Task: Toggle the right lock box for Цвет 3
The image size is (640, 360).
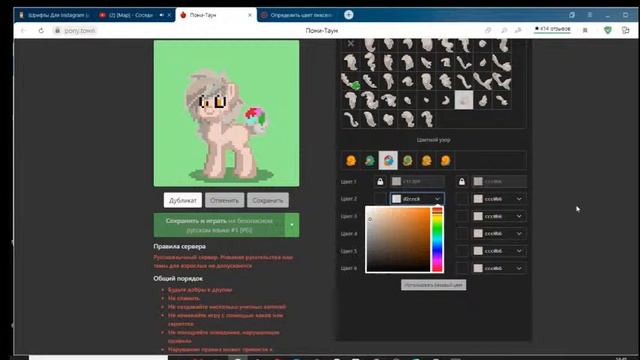Action: [462, 216]
